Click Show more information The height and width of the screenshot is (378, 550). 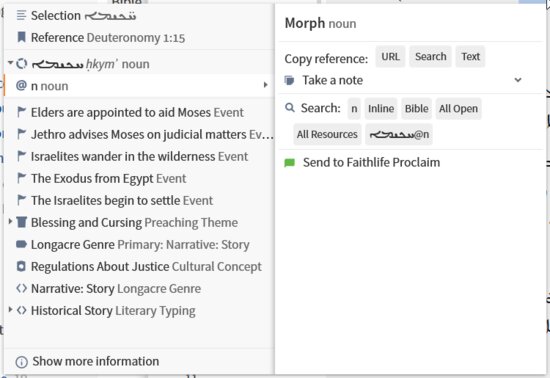point(95,362)
